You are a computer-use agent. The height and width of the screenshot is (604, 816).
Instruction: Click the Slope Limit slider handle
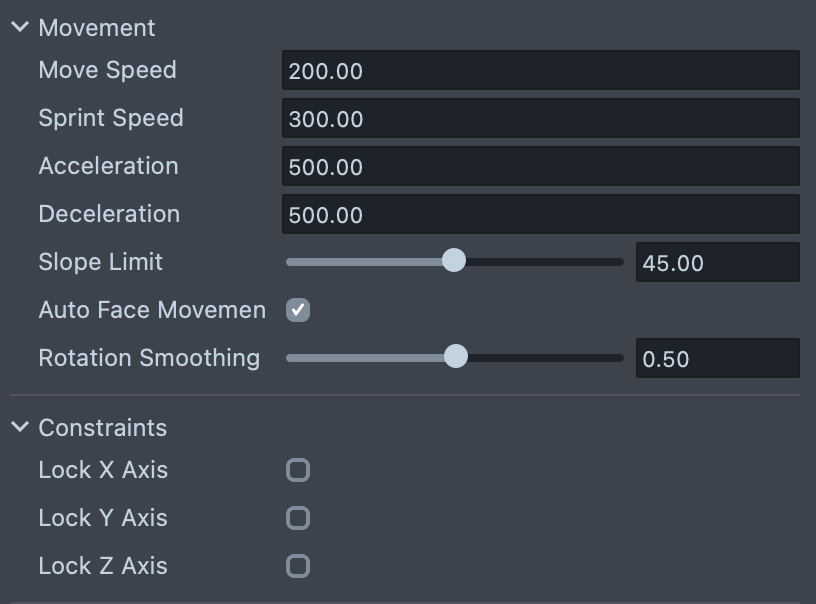click(454, 262)
